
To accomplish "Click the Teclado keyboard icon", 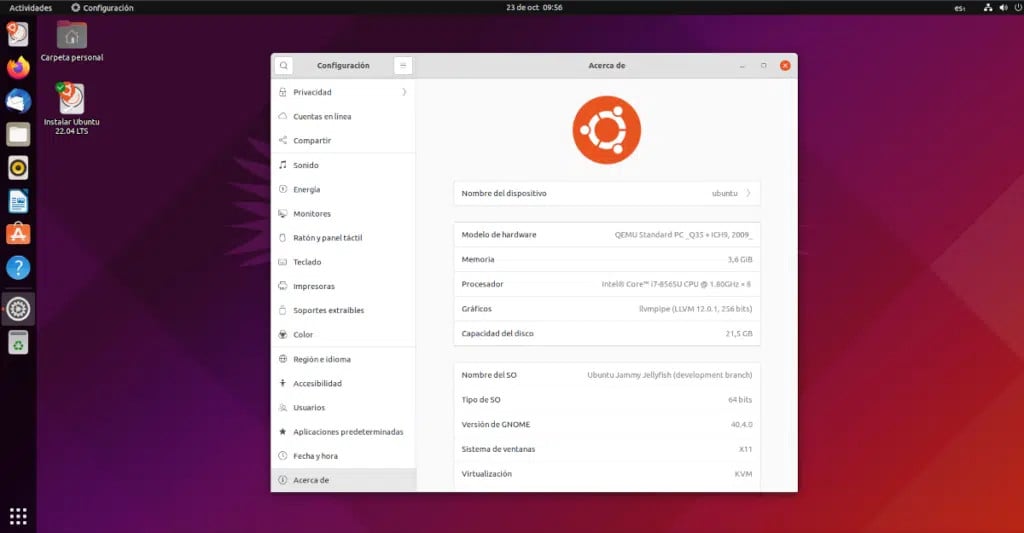I will tap(283, 262).
